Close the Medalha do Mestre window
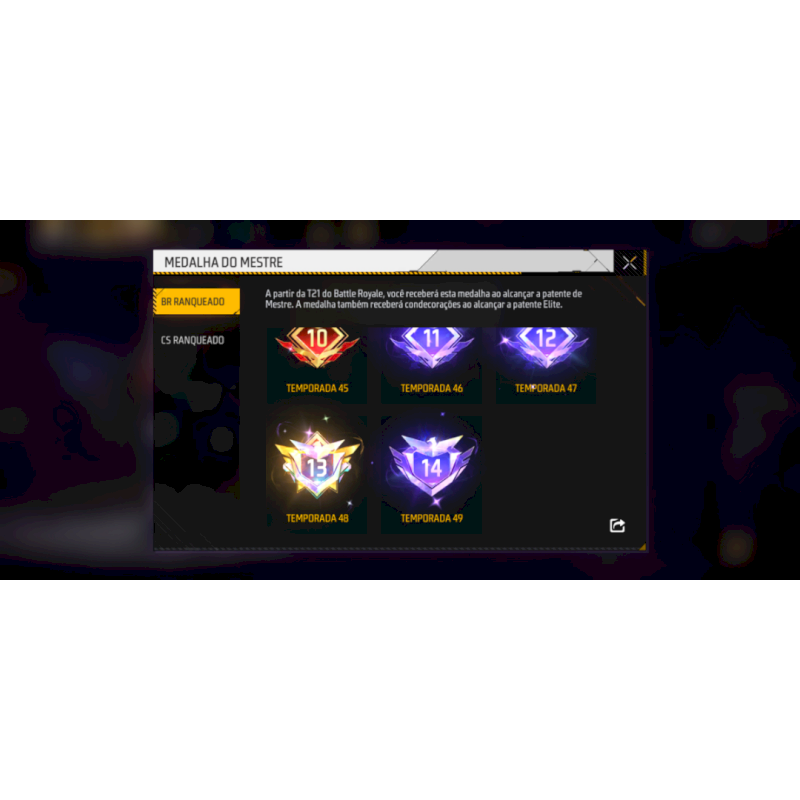800x800 pixels. tap(629, 263)
